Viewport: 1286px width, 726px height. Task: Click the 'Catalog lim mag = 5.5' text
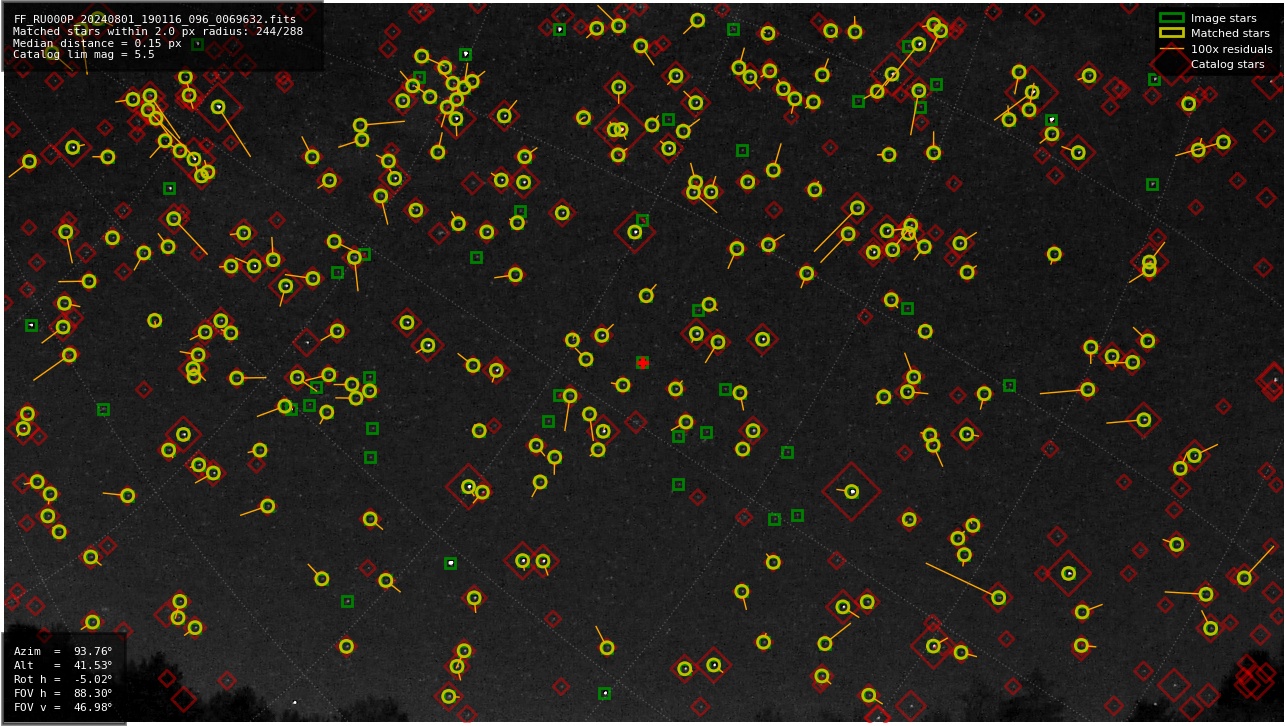point(84,55)
